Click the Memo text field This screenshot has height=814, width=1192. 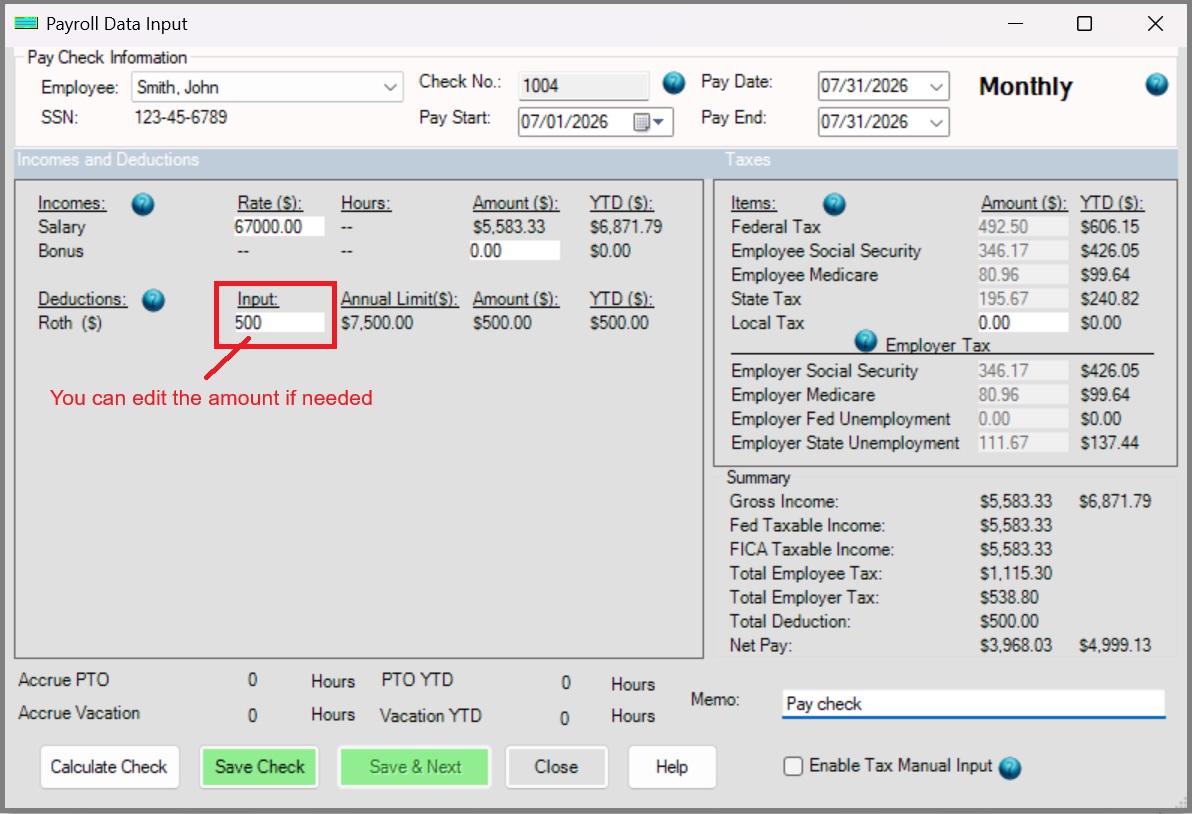point(974,704)
